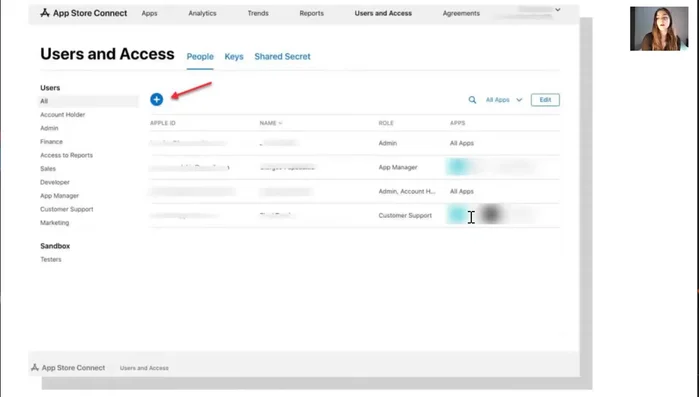Image resolution: width=699 pixels, height=397 pixels.
Task: Filter users by Account Holder
Action: click(62, 115)
